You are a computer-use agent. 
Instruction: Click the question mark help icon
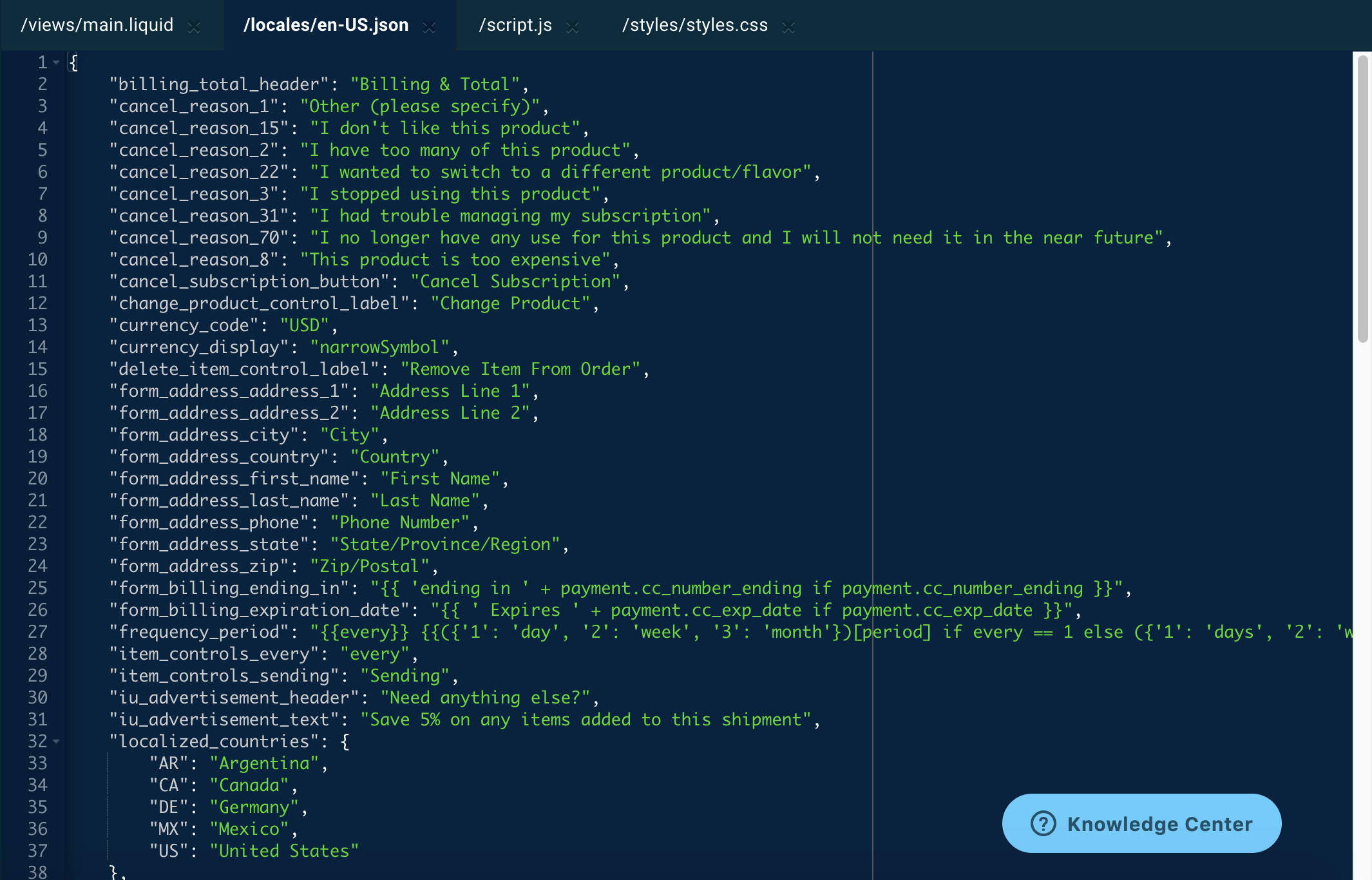(1043, 823)
